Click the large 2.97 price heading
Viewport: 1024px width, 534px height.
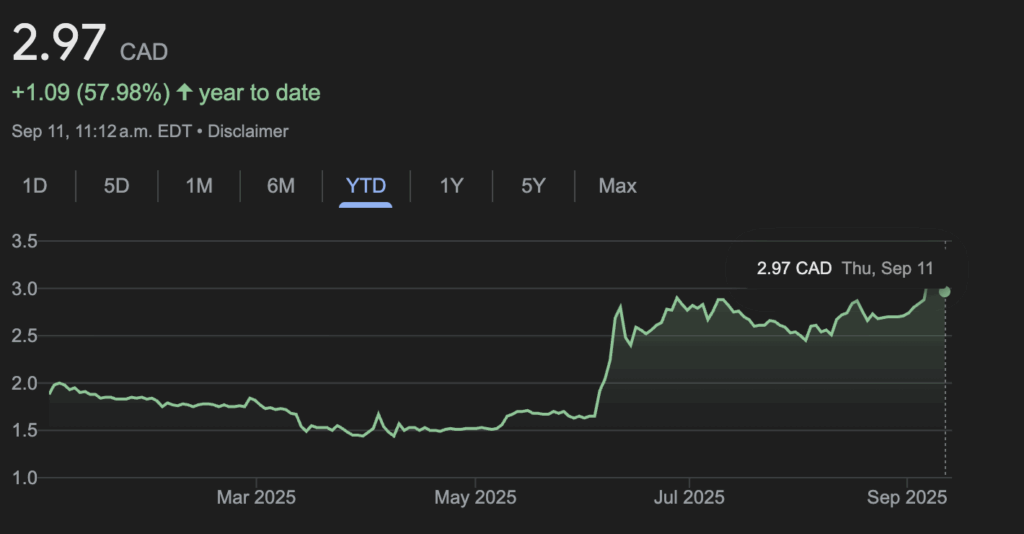[58, 44]
